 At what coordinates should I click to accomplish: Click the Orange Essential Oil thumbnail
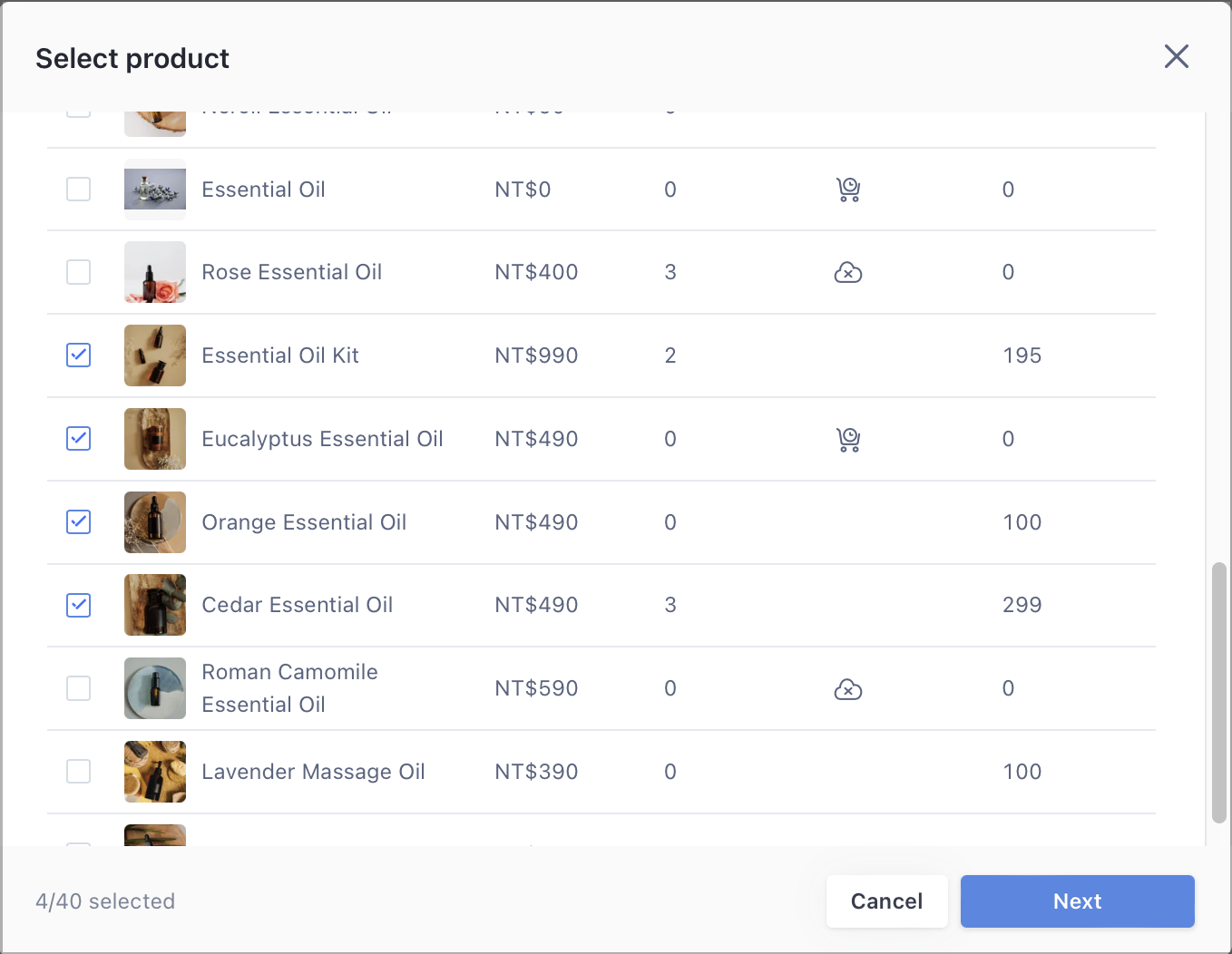(x=155, y=522)
